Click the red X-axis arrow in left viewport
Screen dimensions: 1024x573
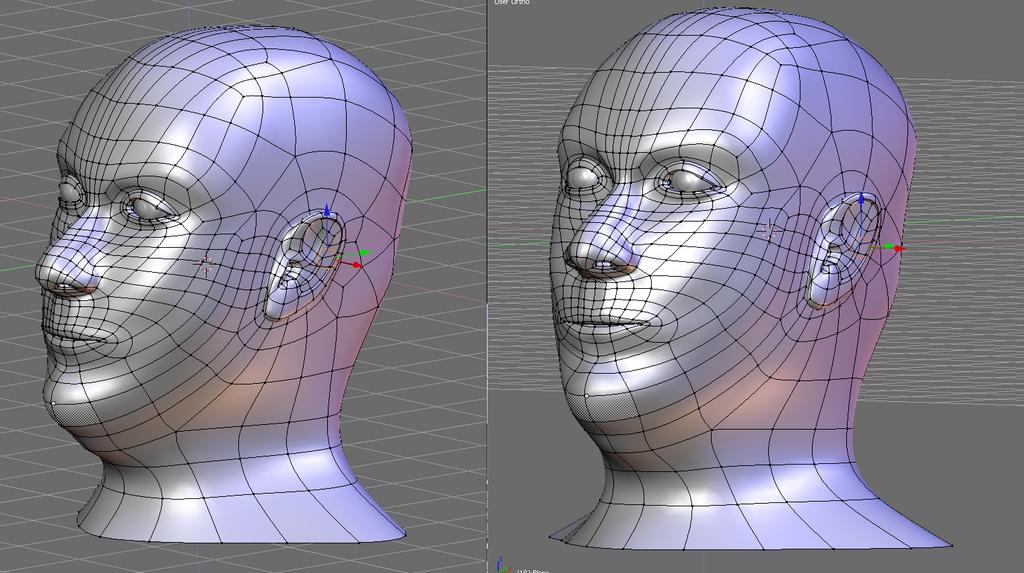pos(356,265)
